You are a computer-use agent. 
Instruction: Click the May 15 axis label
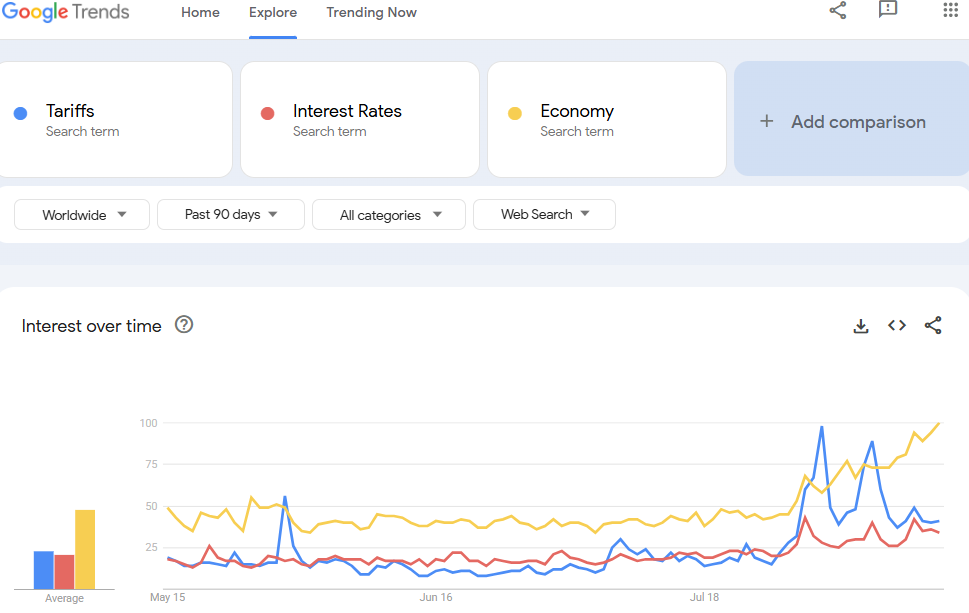tap(167, 598)
